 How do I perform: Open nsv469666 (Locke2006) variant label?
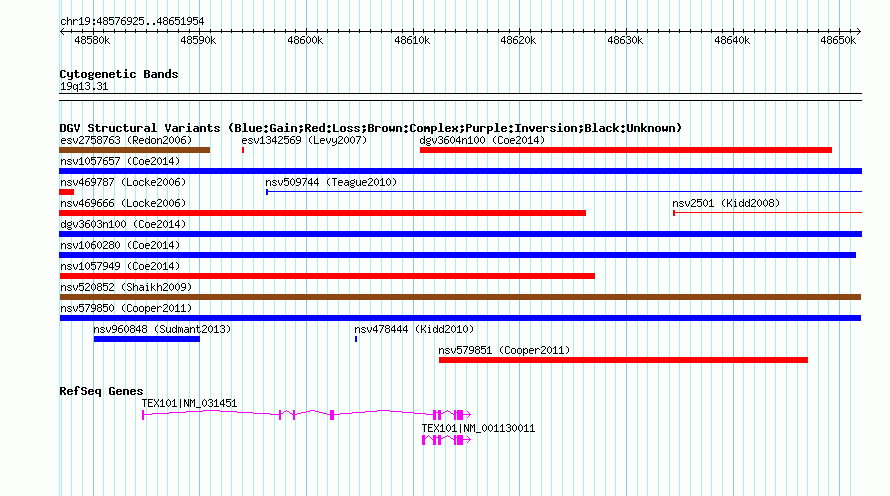pyautogui.click(x=123, y=203)
